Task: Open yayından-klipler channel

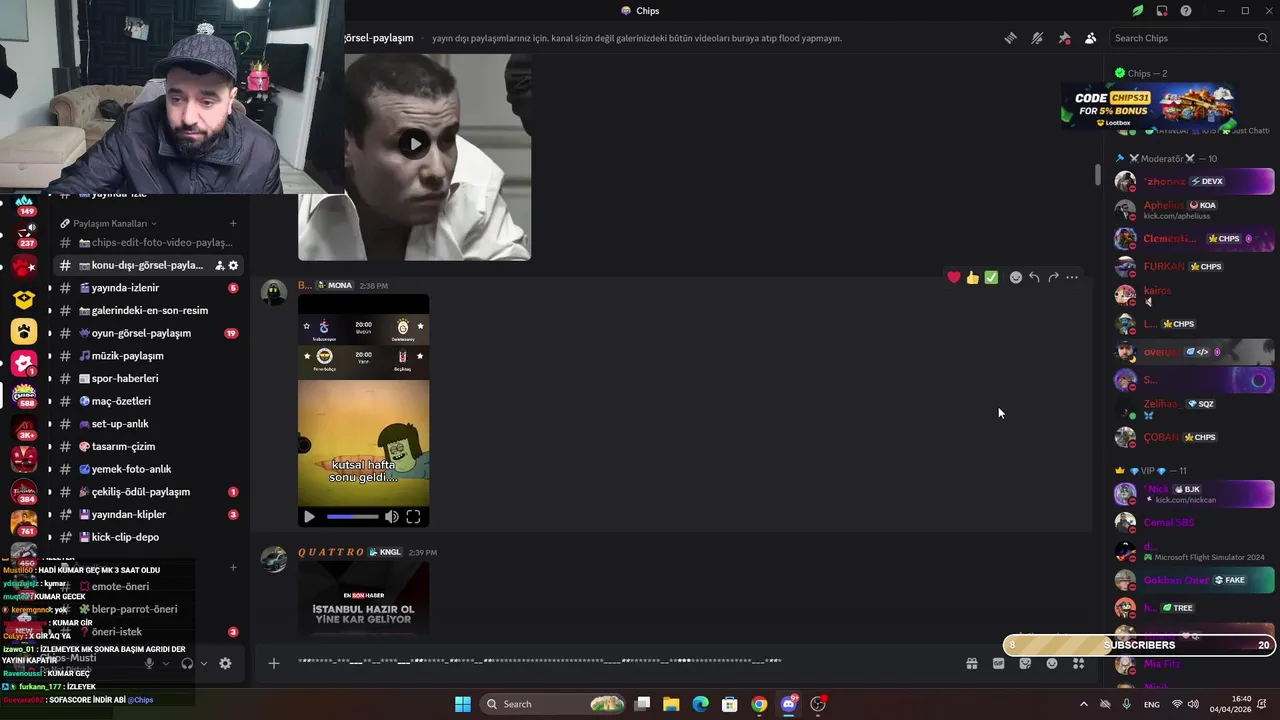Action: pyautogui.click(x=148, y=515)
